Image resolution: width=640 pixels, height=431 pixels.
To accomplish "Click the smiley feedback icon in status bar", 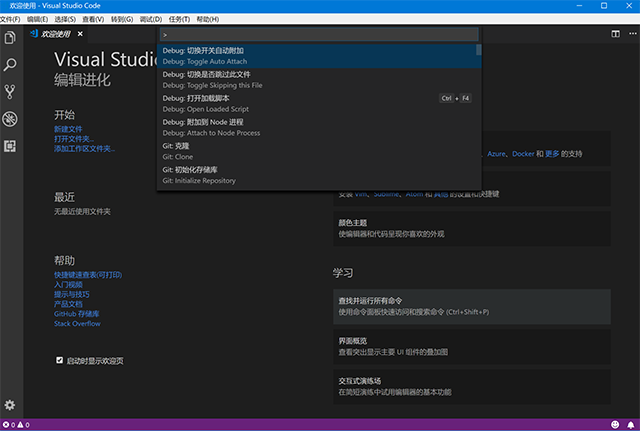I will click(615, 425).
